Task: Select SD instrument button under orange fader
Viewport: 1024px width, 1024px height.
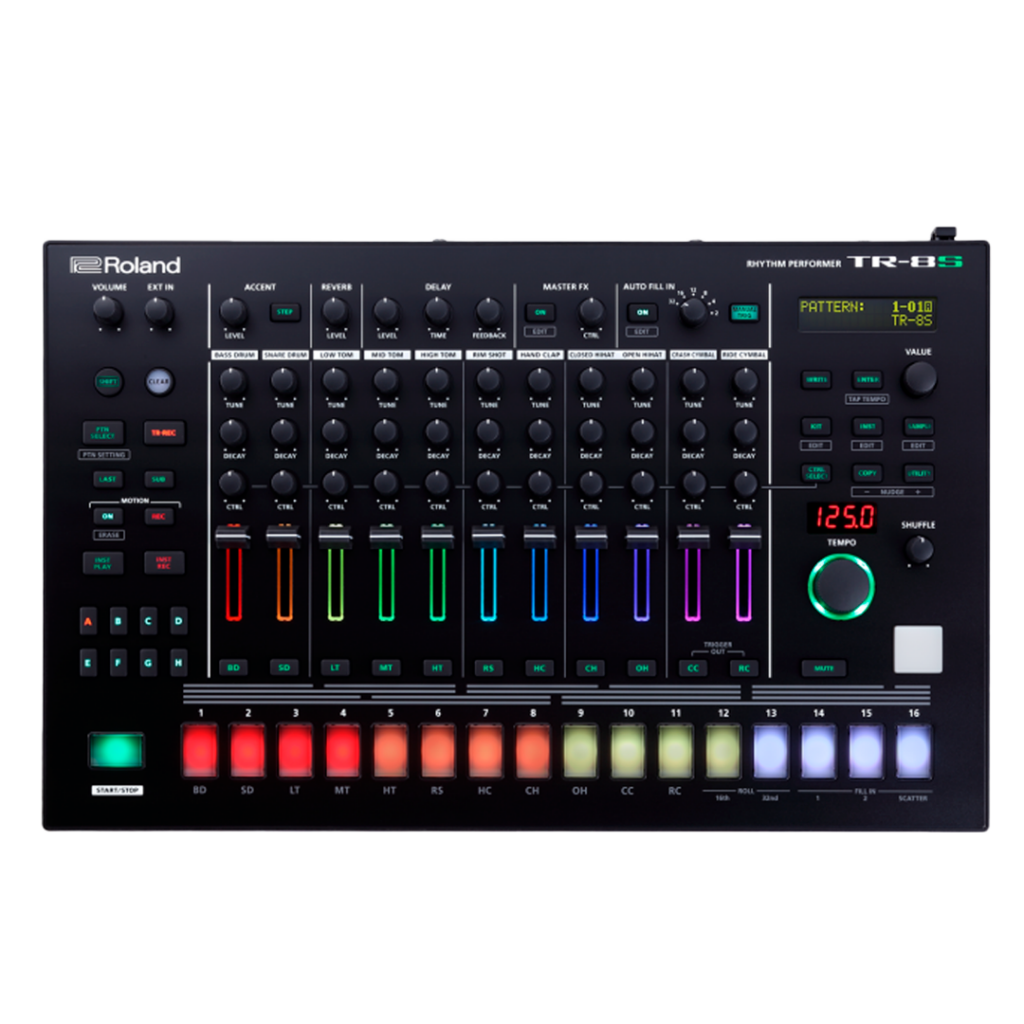Action: (284, 667)
